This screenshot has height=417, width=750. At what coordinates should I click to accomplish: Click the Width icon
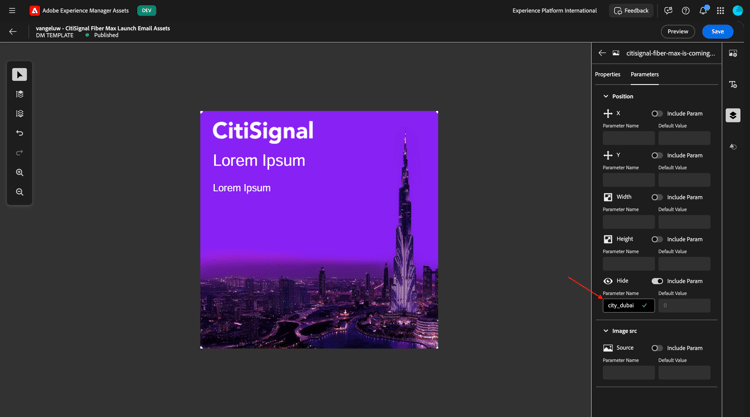608,197
